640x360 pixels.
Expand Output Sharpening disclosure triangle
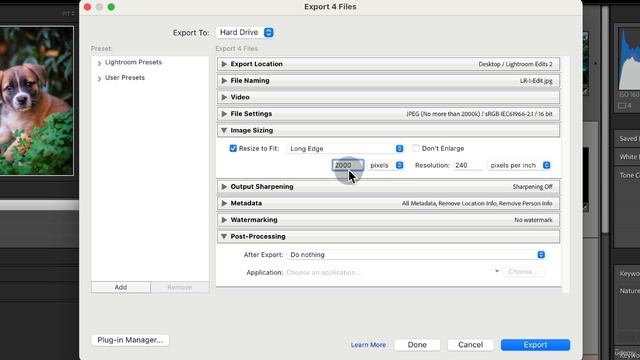pyautogui.click(x=224, y=187)
